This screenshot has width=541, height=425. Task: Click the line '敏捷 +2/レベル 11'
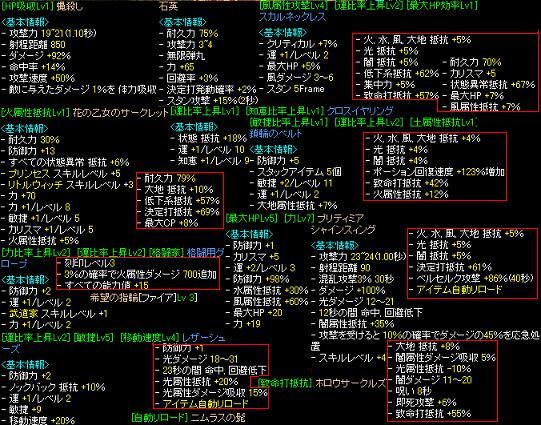point(295,183)
